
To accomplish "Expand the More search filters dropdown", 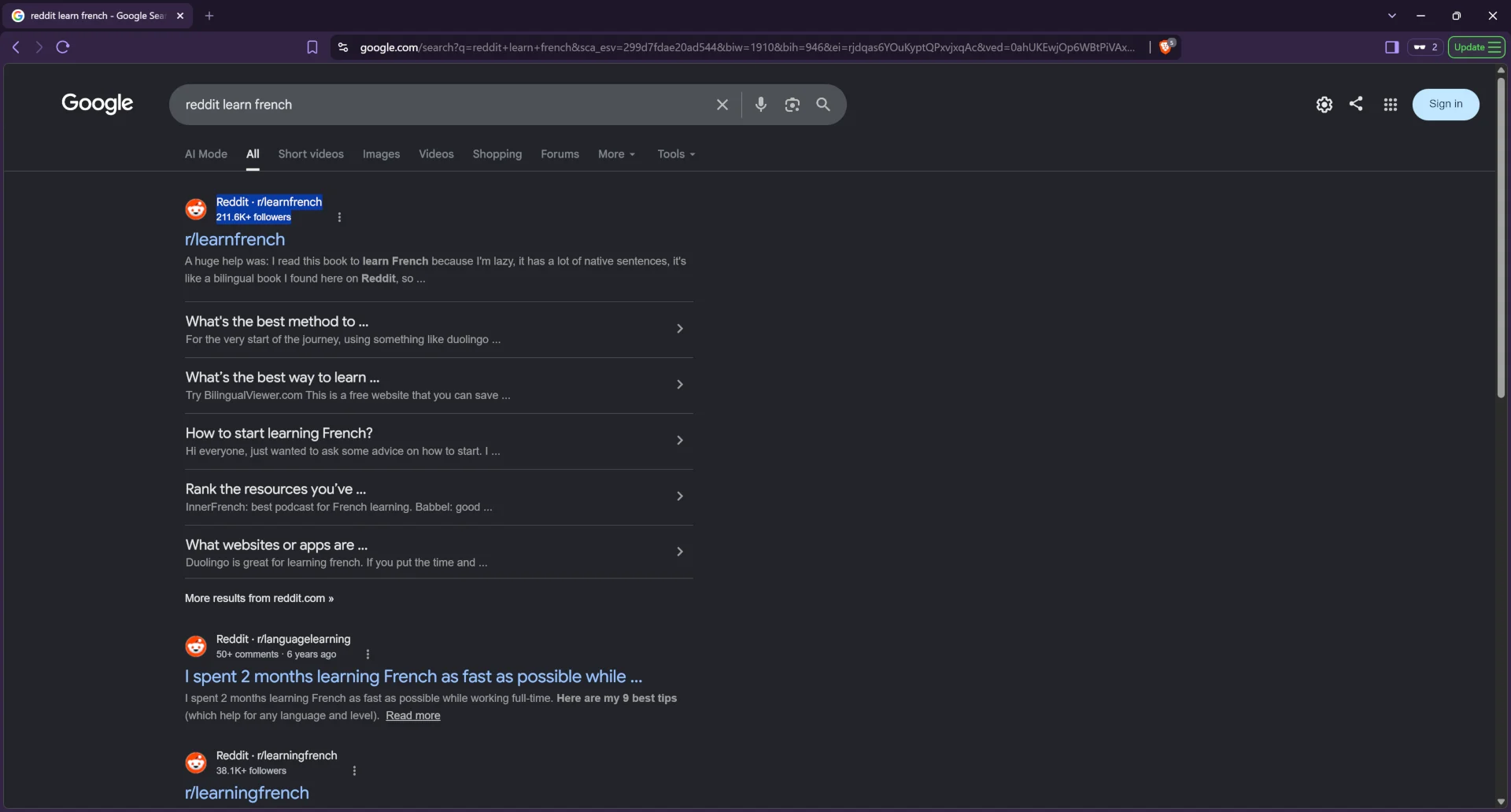I will click(617, 154).
